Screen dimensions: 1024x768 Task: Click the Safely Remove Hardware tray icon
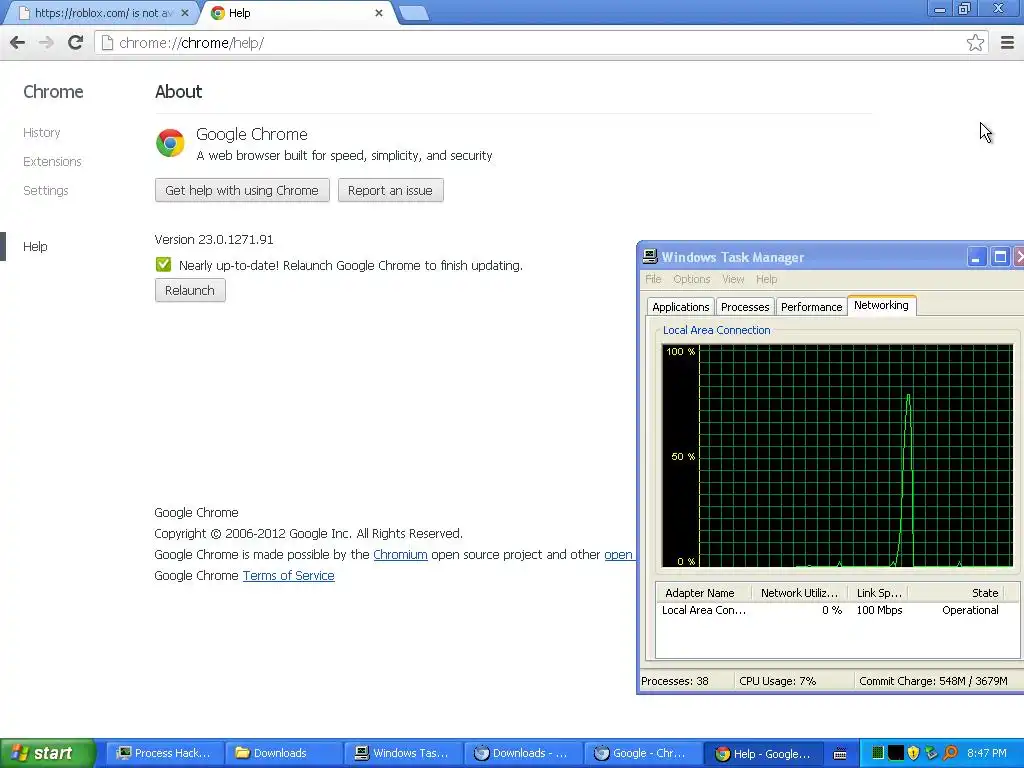coord(931,753)
